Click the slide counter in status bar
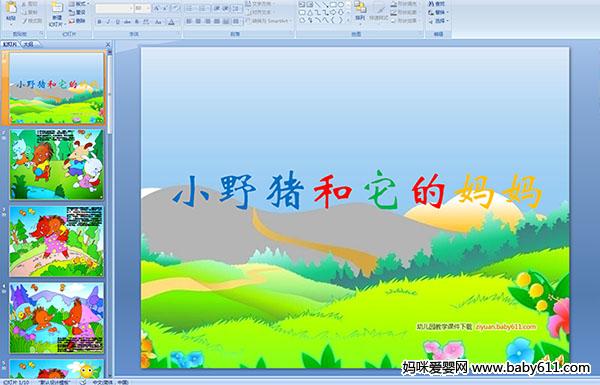The image size is (600, 385). click(x=16, y=382)
